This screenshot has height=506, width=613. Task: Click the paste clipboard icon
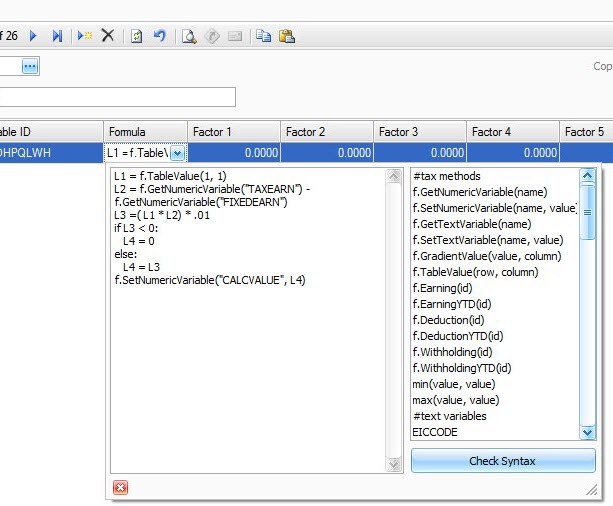tap(287, 36)
